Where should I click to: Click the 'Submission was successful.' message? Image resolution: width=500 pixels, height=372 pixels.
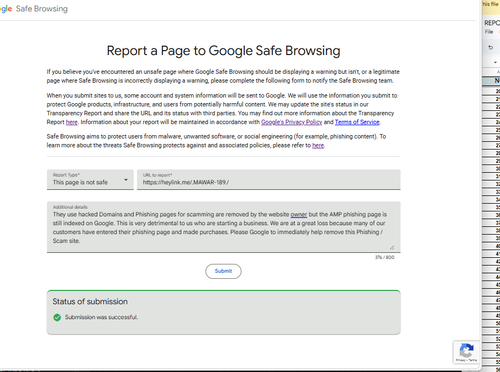[101, 317]
